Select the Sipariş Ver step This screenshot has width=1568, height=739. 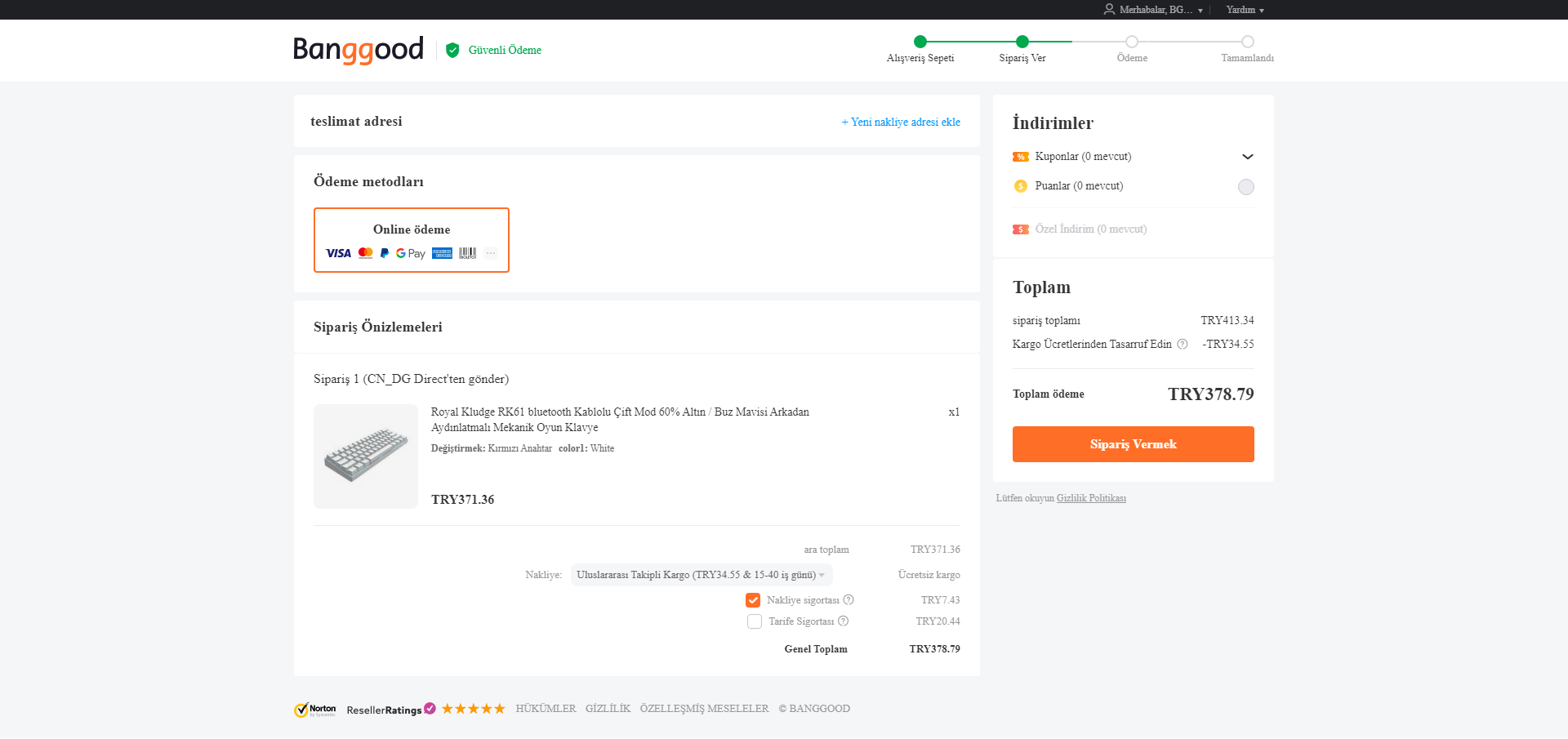coord(1022,49)
